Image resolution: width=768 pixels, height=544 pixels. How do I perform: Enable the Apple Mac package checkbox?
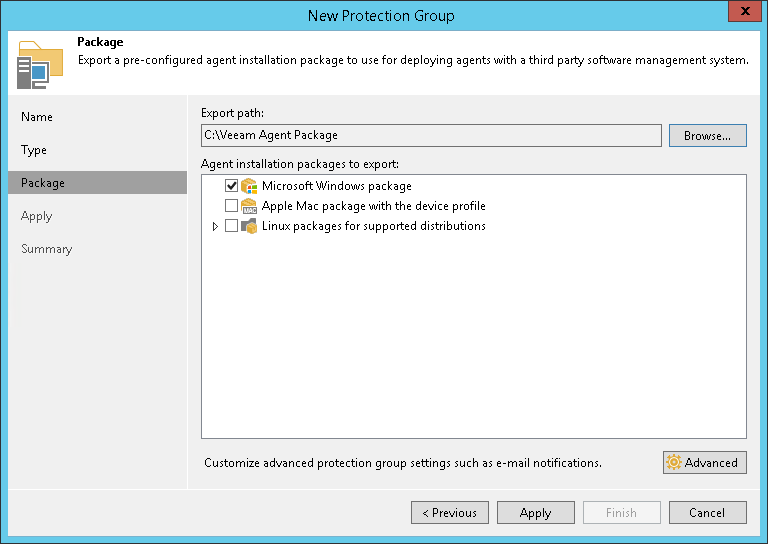[232, 206]
